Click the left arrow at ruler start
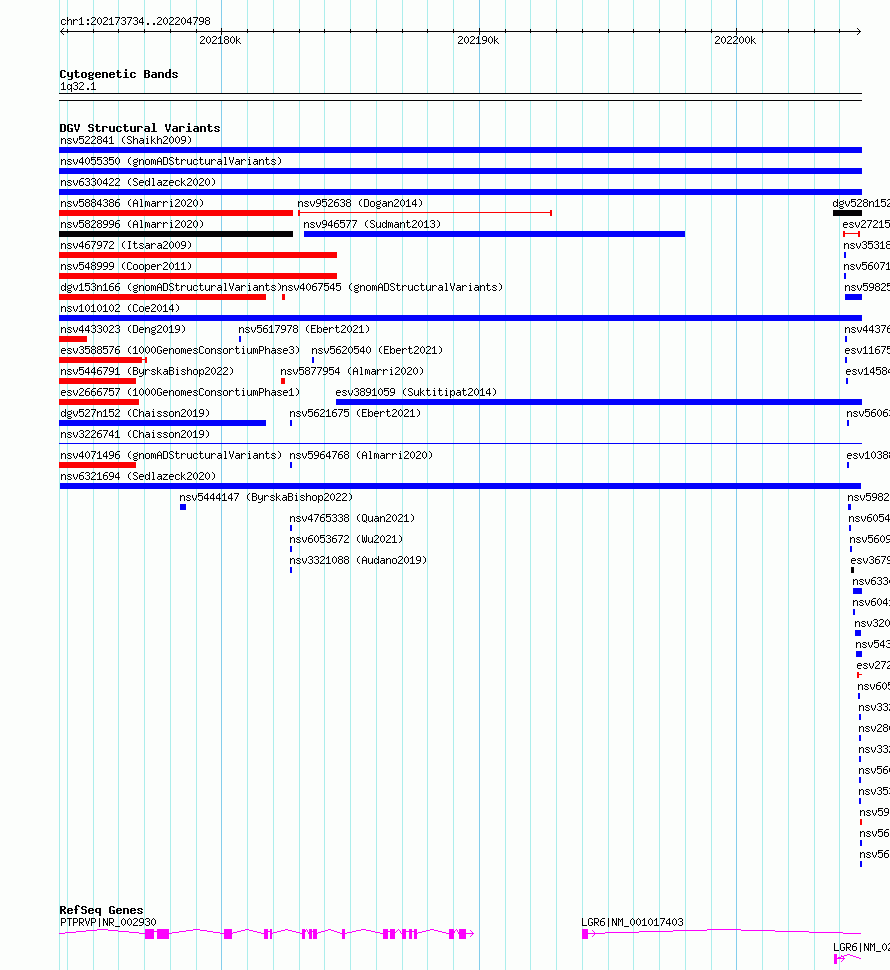The image size is (890, 970). click(63, 31)
